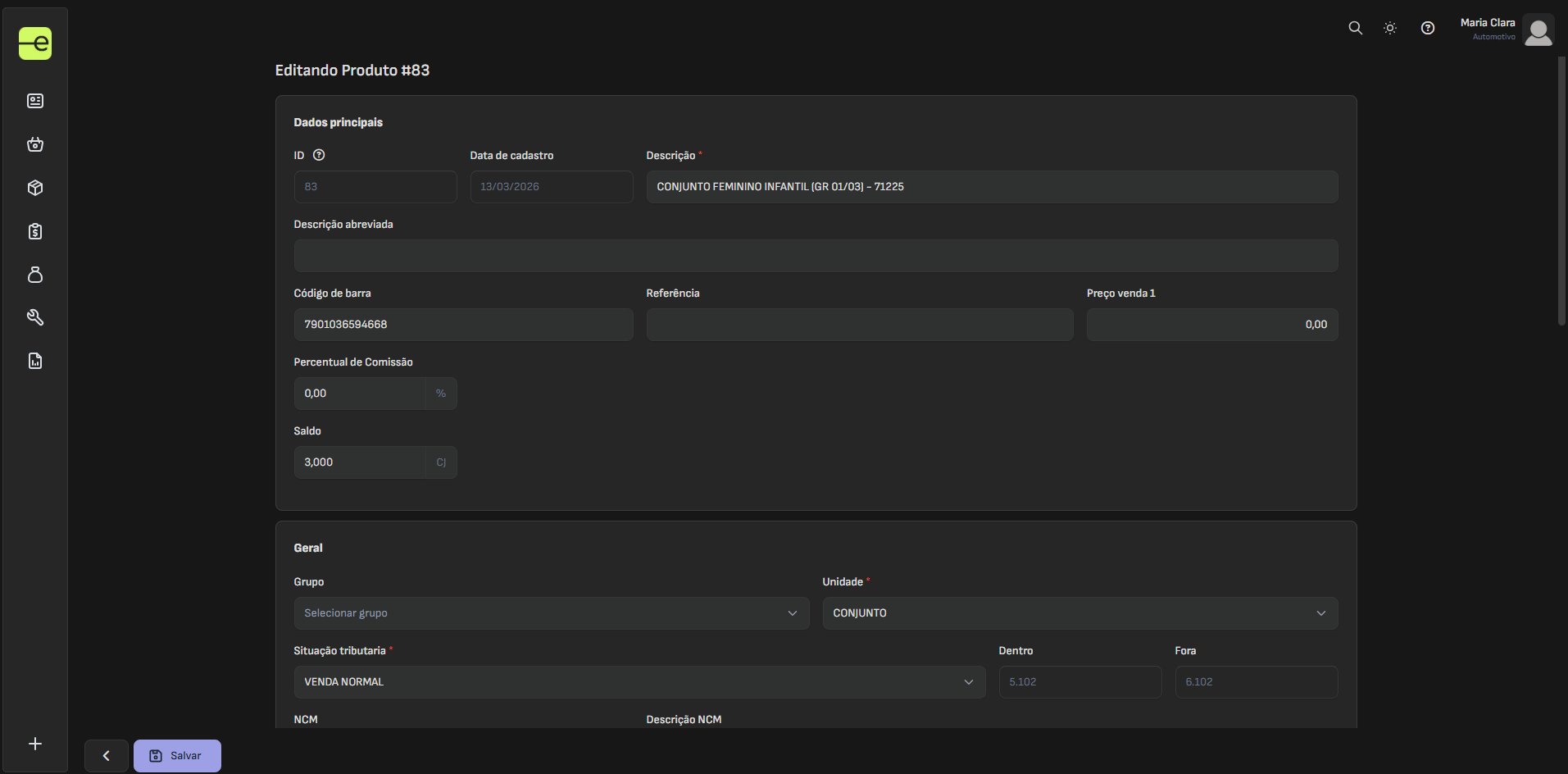Expand the Grupo dropdown

(x=551, y=613)
